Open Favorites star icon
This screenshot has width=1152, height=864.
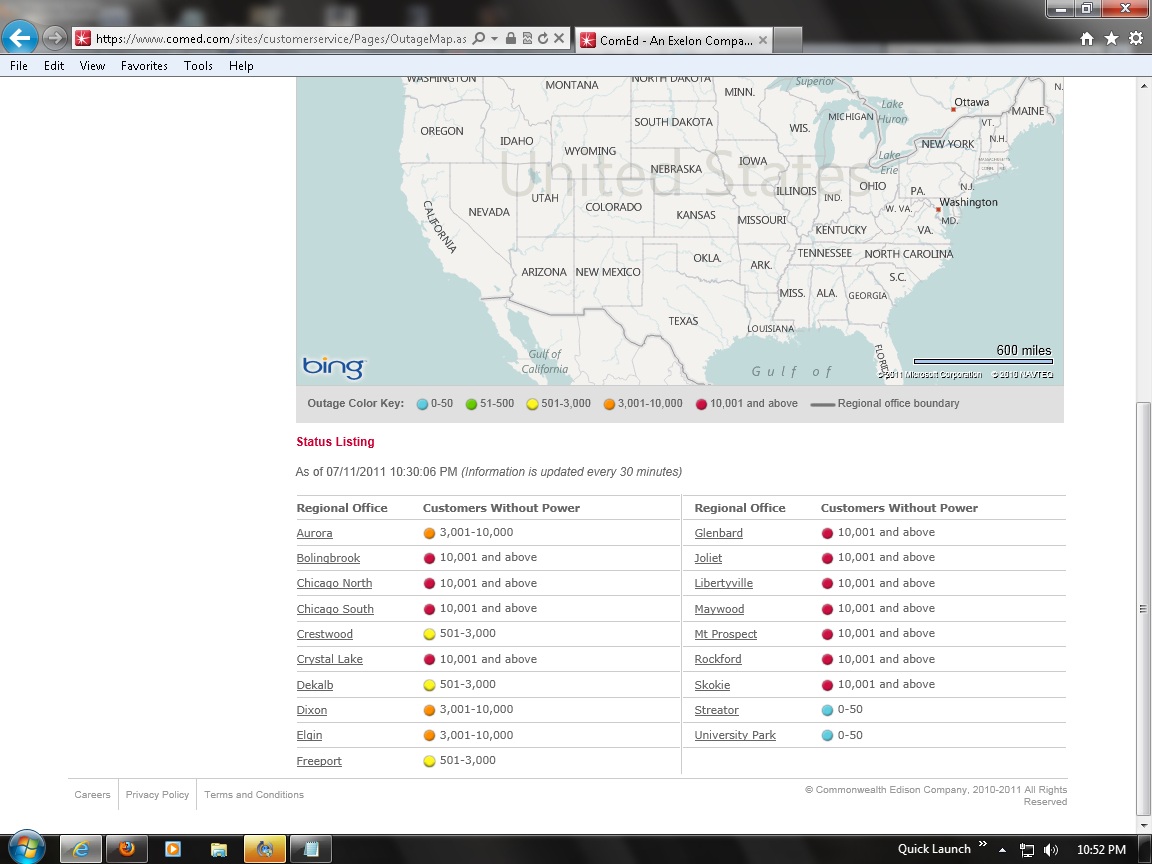point(1111,39)
